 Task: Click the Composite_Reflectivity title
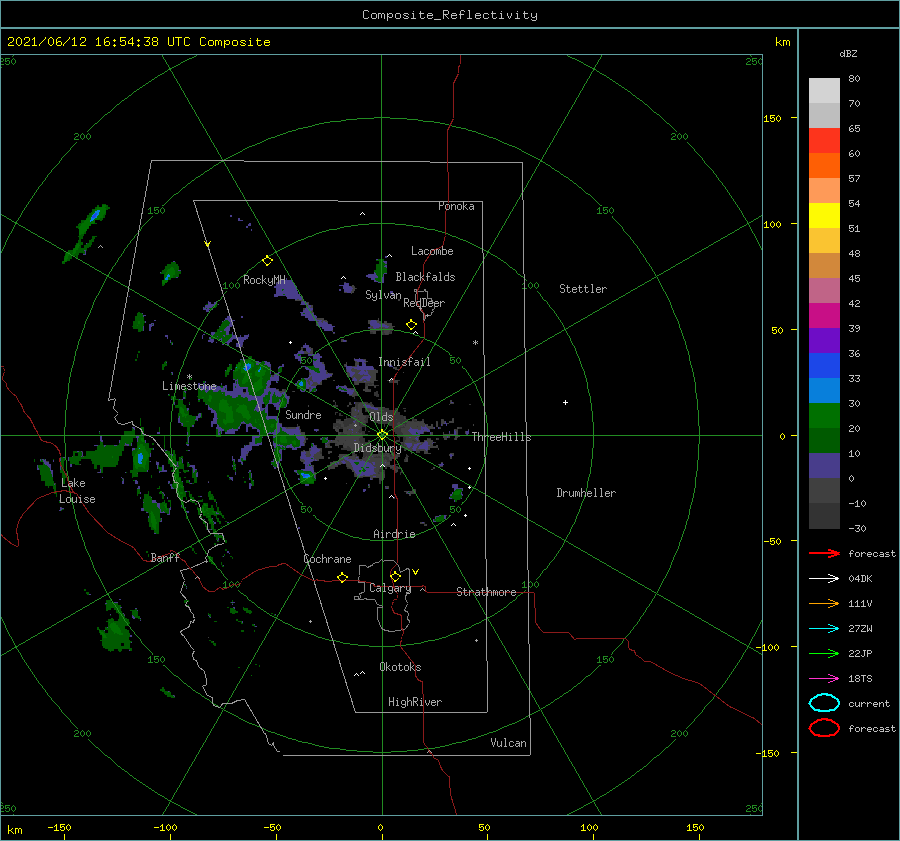(x=450, y=15)
